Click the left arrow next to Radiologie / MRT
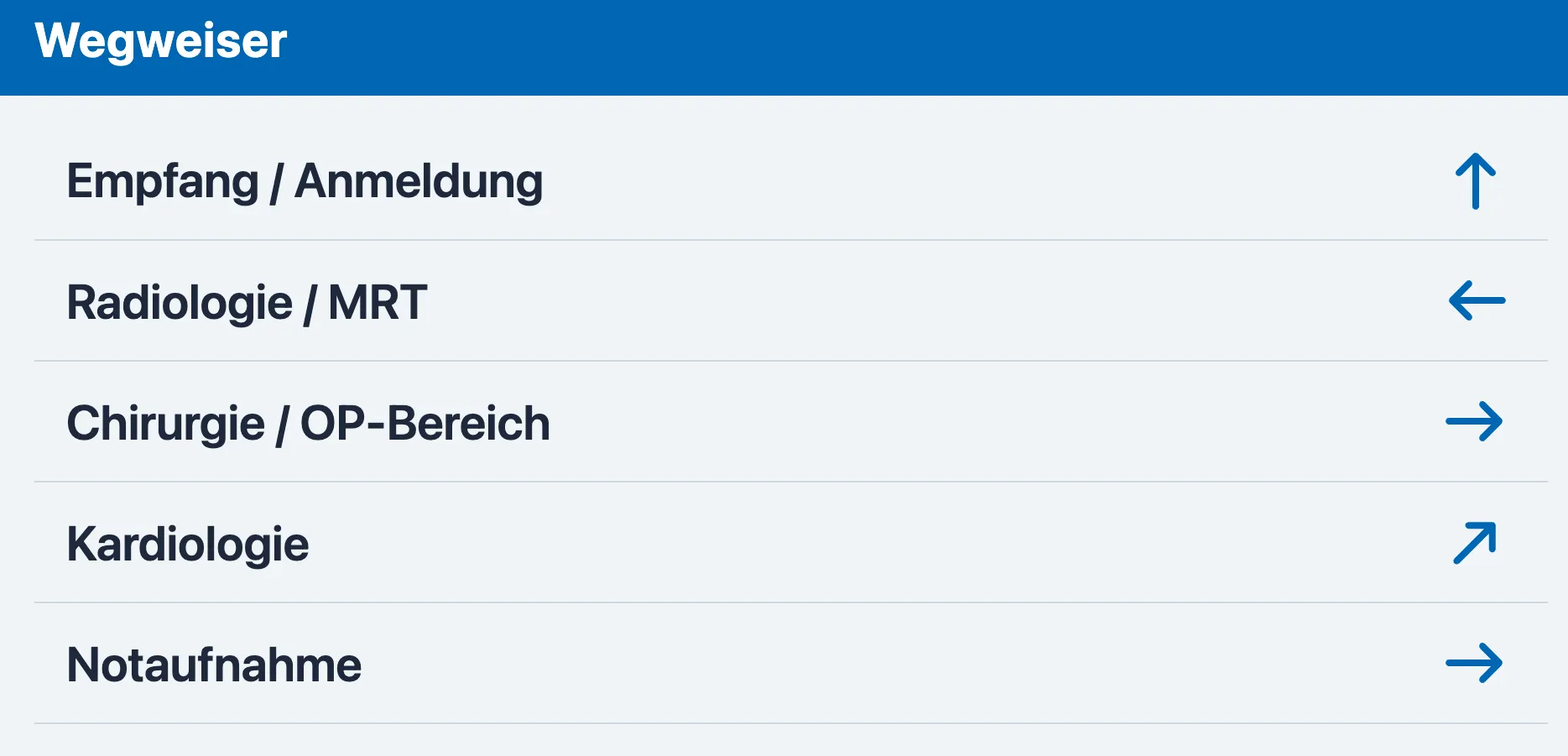Viewport: 1568px width, 756px height. pyautogui.click(x=1477, y=300)
